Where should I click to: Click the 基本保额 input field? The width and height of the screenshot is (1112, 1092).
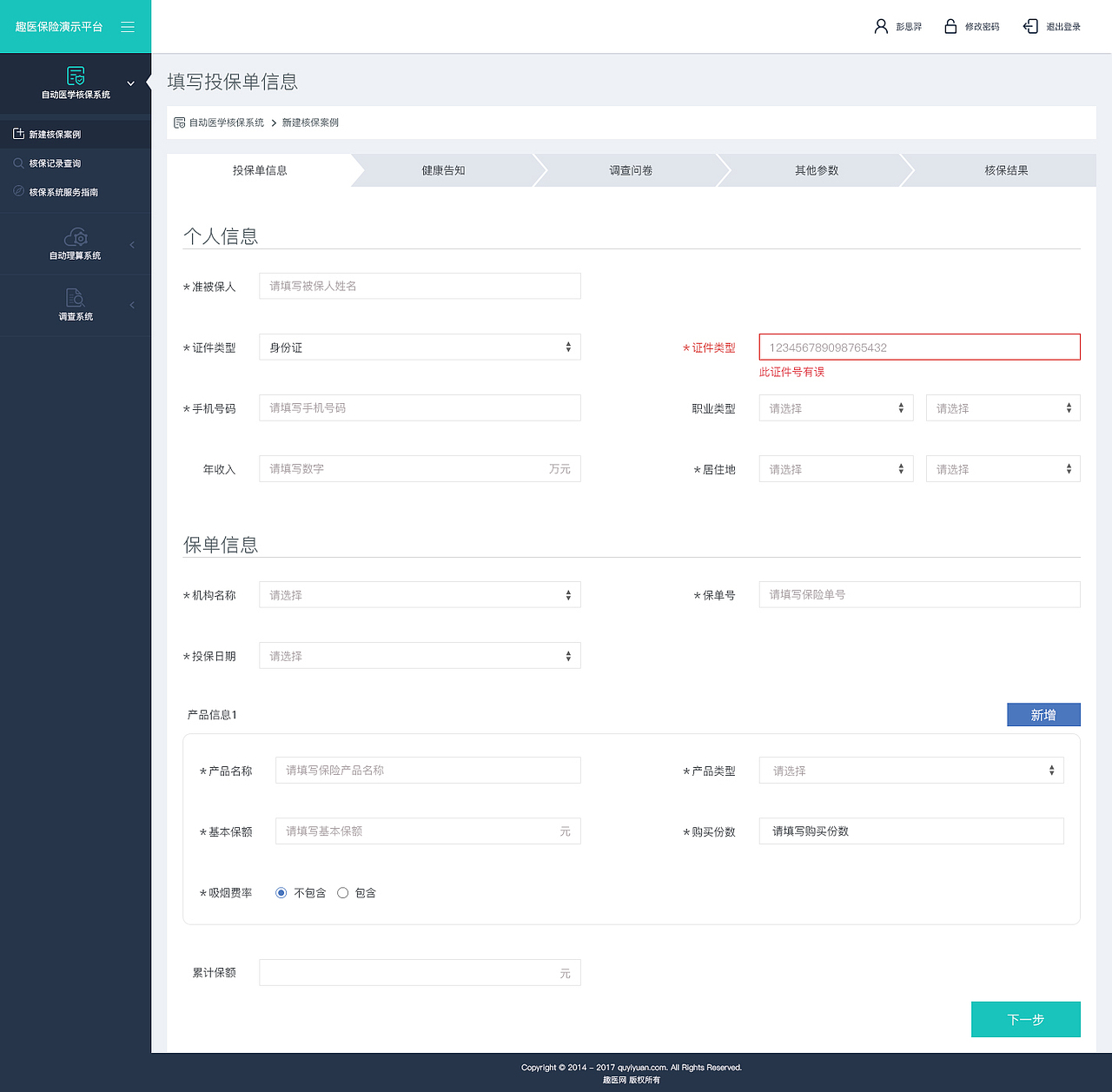(x=427, y=831)
